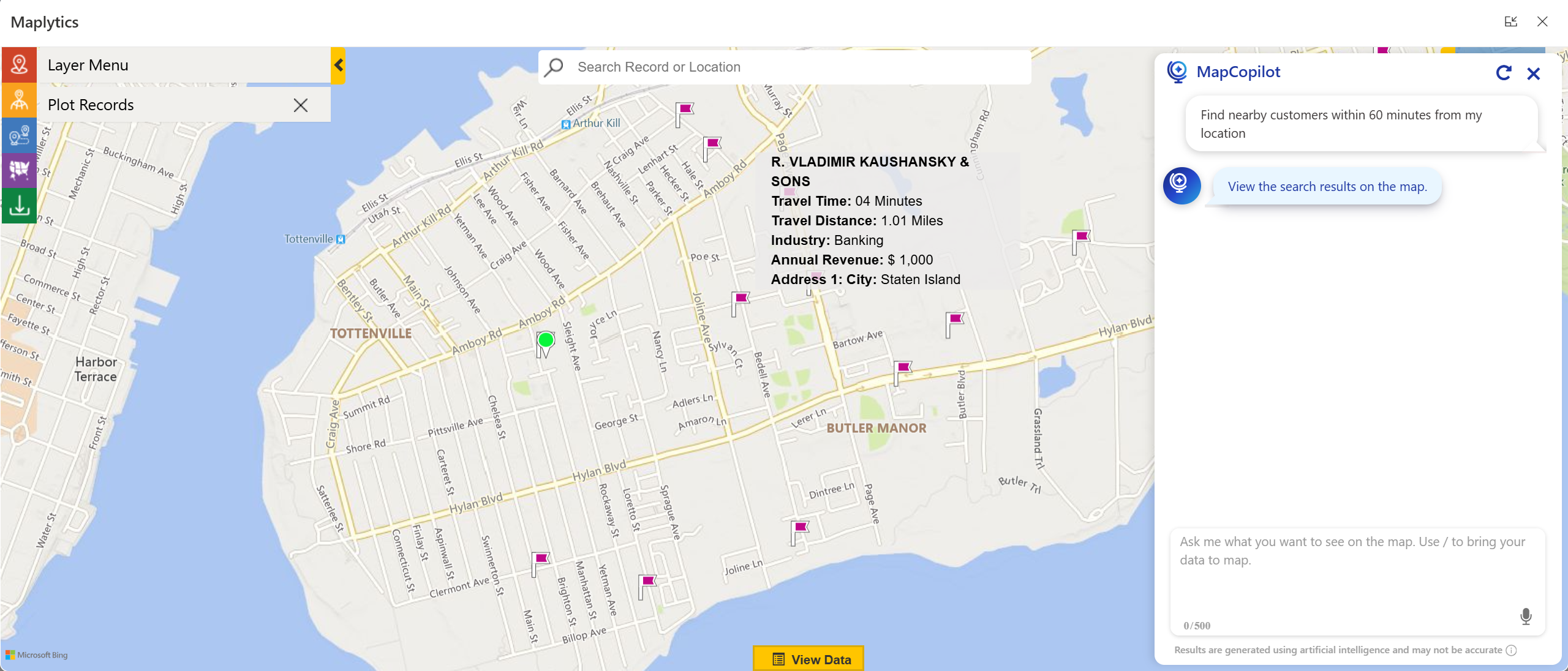
Task: Dismiss the Plot Records panel
Action: pyautogui.click(x=300, y=105)
